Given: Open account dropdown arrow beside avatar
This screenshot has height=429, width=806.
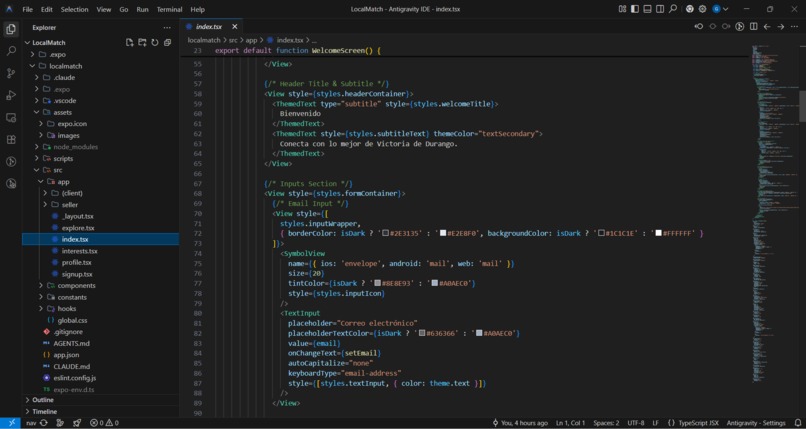Looking at the screenshot, I should coord(726,9).
